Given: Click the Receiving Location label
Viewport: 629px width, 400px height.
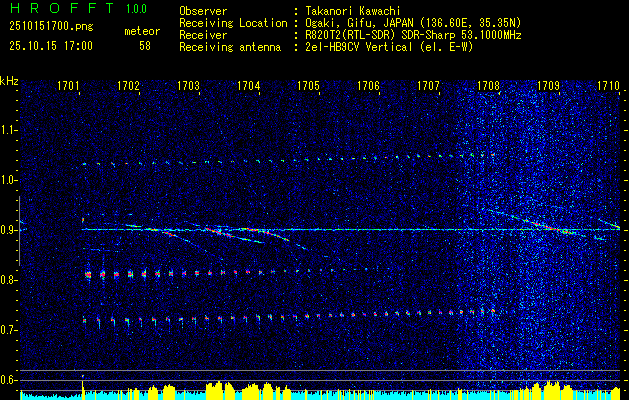Looking at the screenshot, I should click(x=233, y=23).
